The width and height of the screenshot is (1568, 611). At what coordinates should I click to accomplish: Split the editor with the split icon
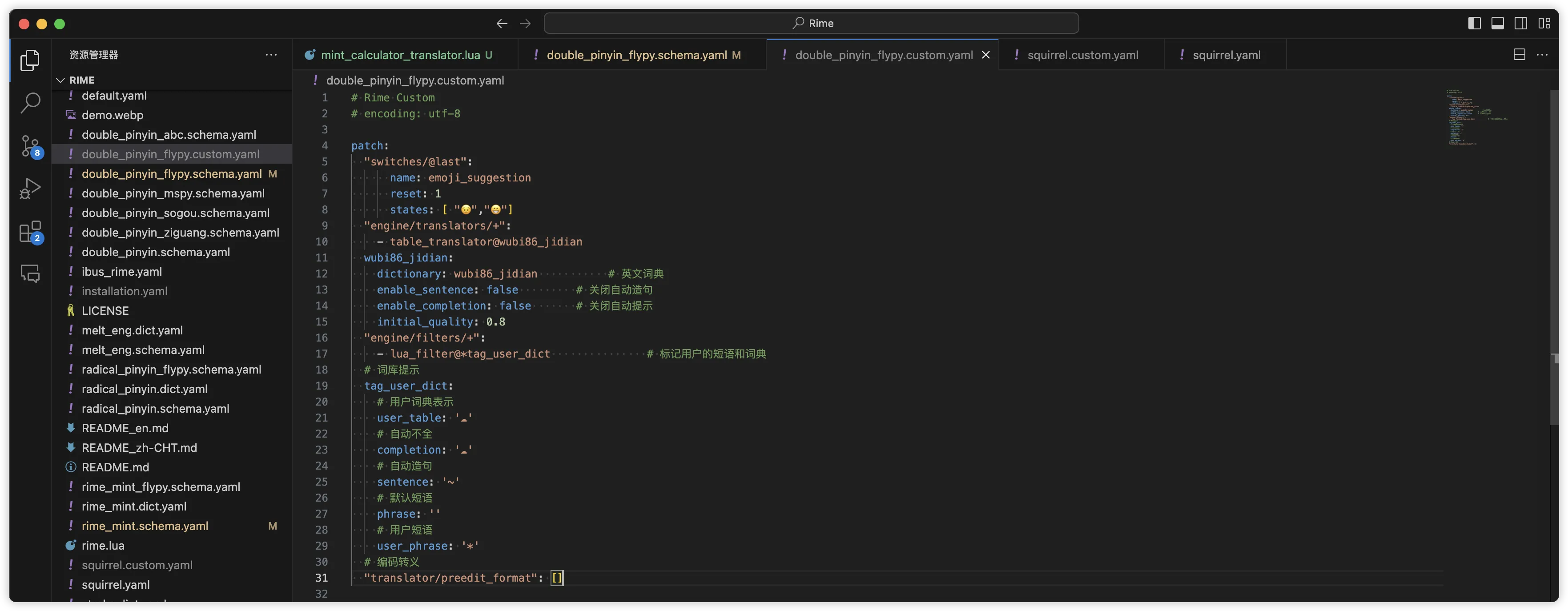[1519, 55]
